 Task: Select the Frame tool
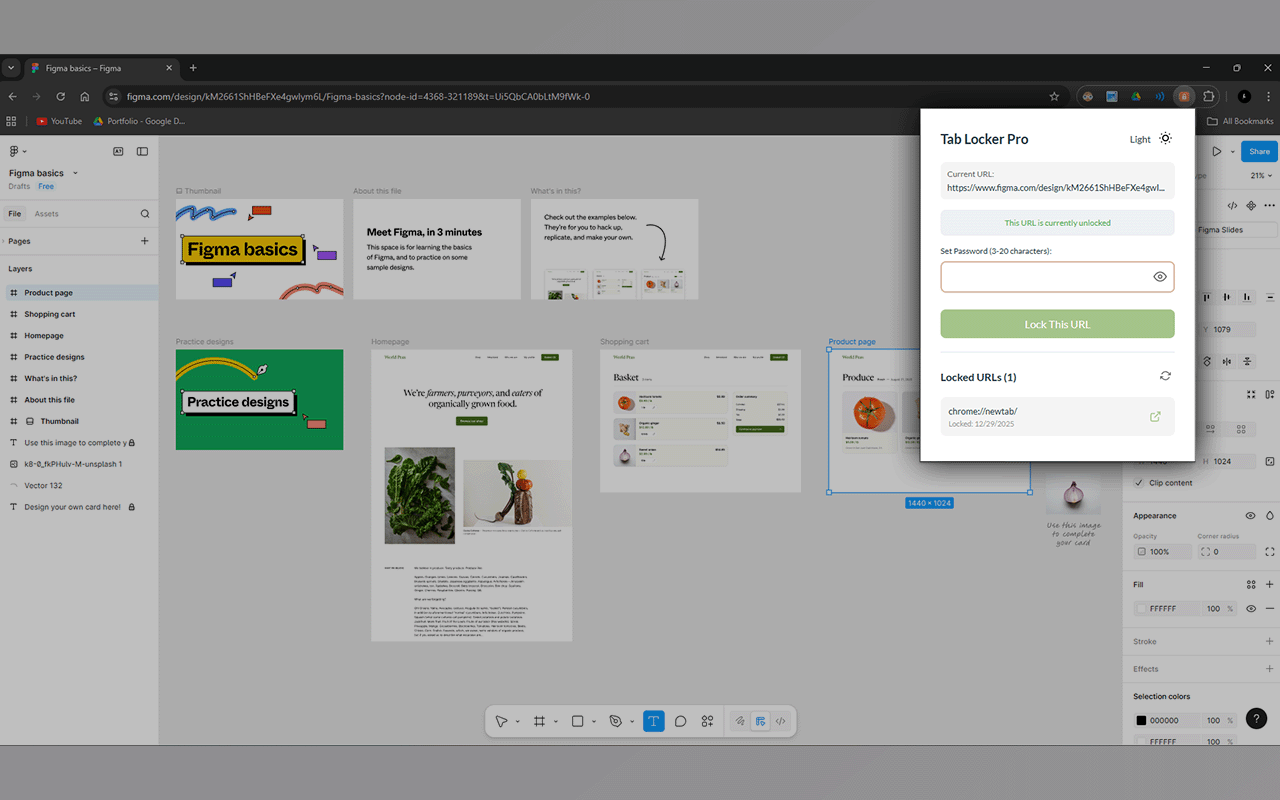coord(539,721)
